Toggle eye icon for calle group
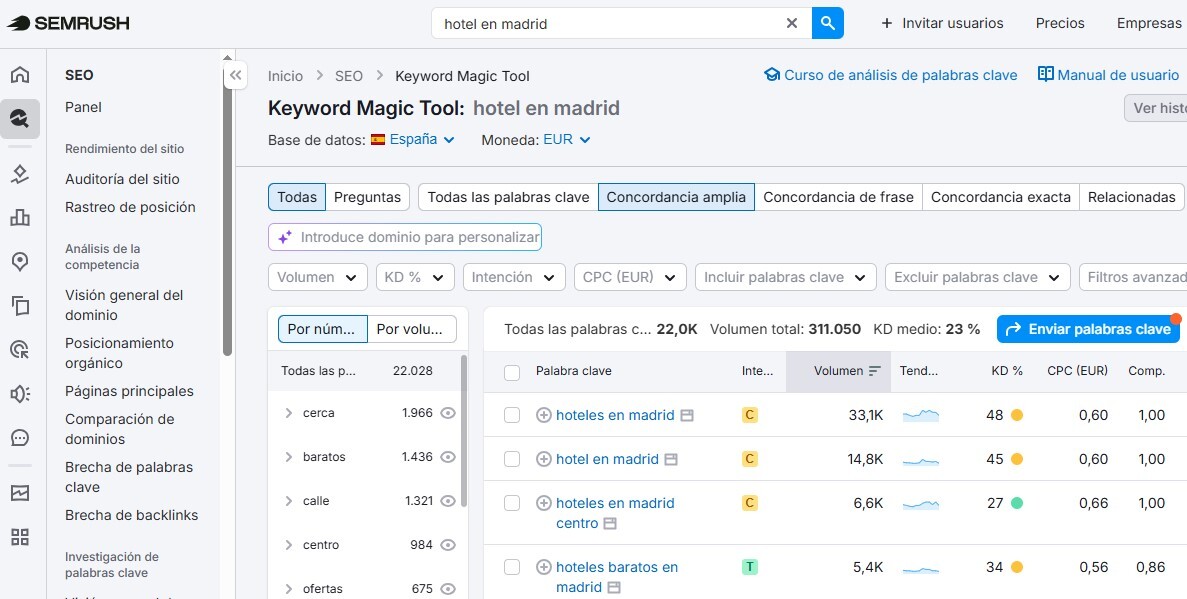 click(448, 501)
